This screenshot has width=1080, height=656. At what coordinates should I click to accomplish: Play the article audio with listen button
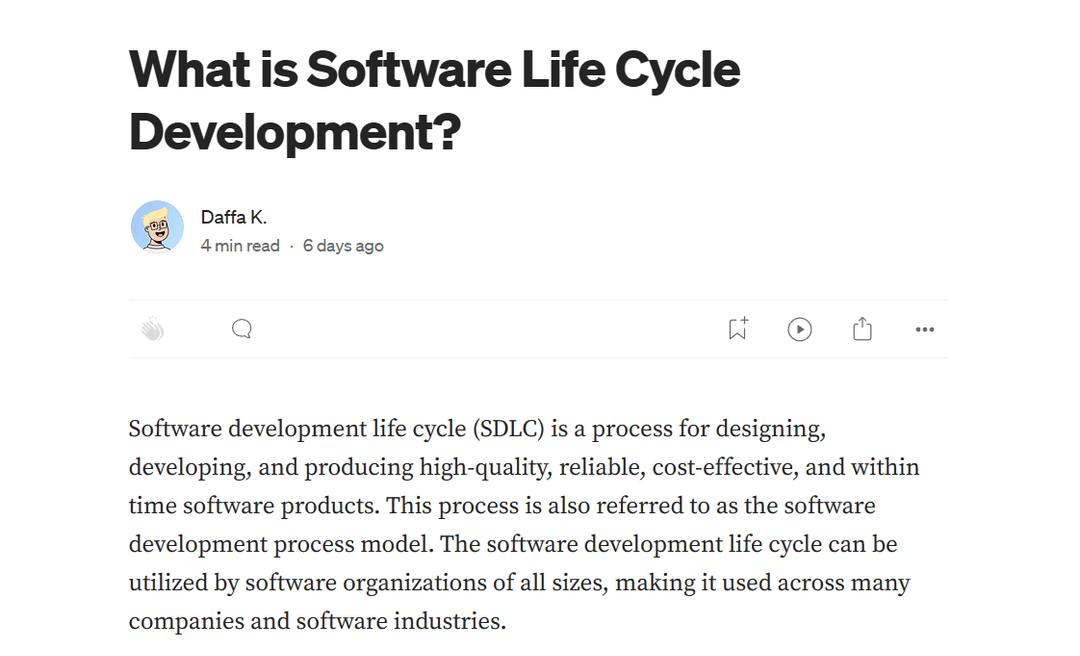[x=800, y=329]
